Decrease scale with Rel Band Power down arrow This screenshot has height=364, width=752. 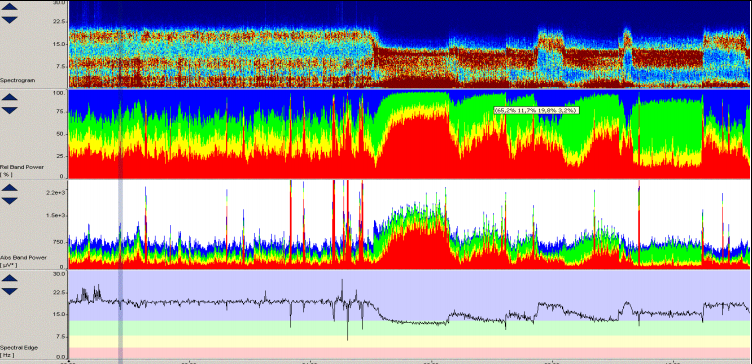coord(10,110)
